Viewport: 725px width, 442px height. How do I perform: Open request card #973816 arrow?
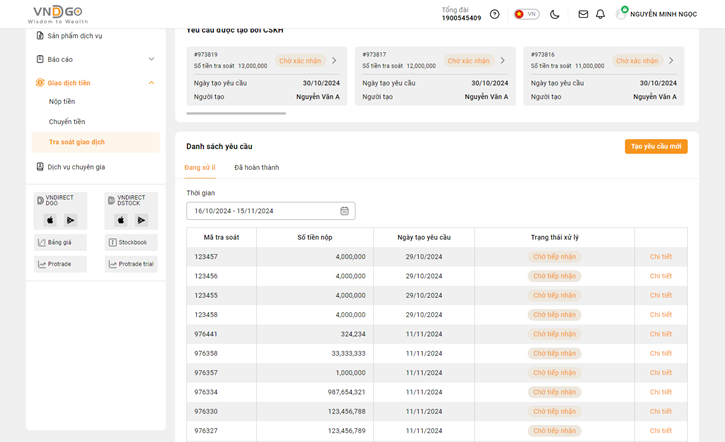pyautogui.click(x=671, y=61)
